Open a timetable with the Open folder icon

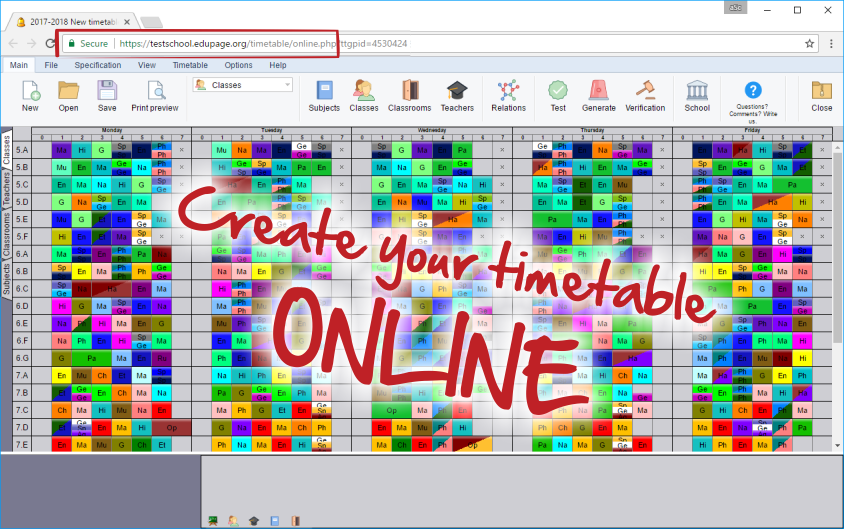tap(68, 91)
